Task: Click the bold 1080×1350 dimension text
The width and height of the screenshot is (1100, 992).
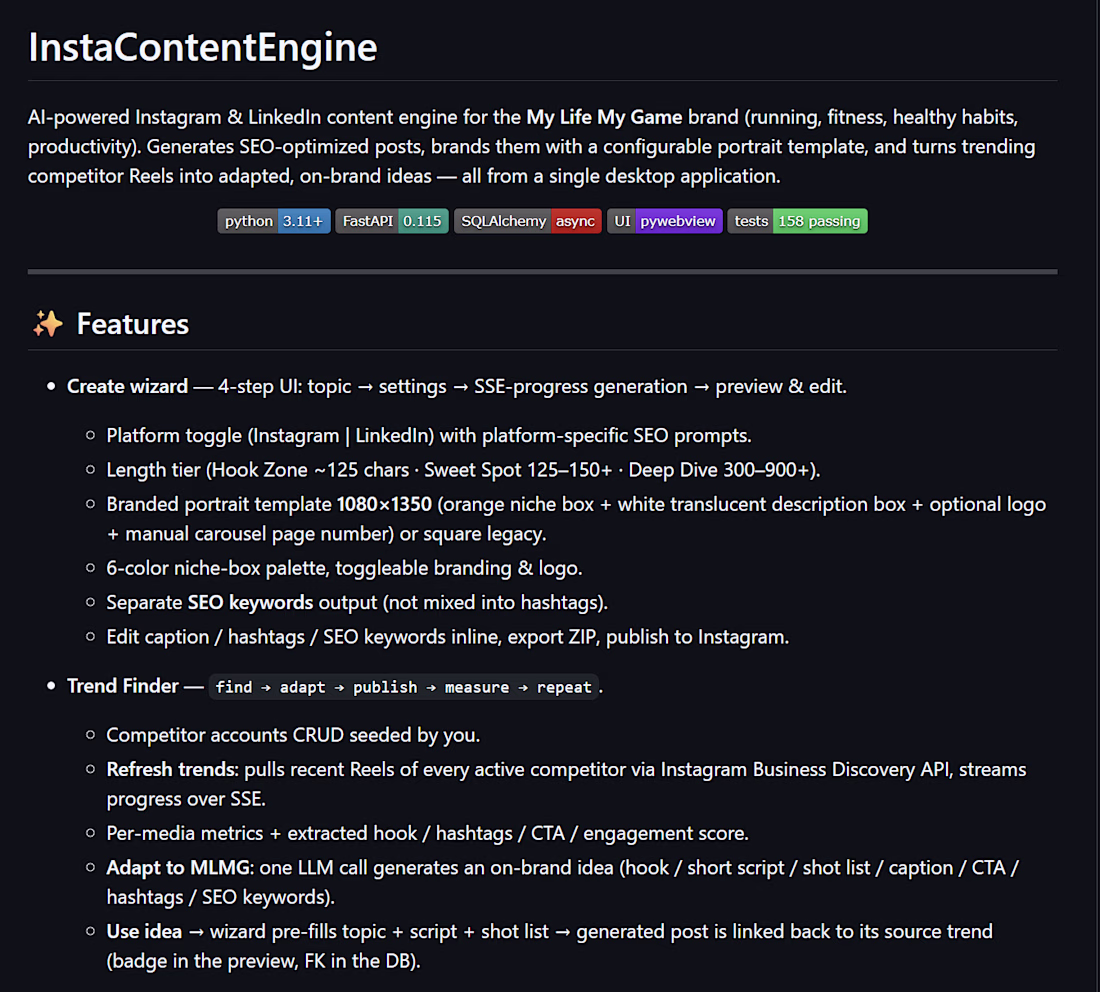Action: (384, 504)
